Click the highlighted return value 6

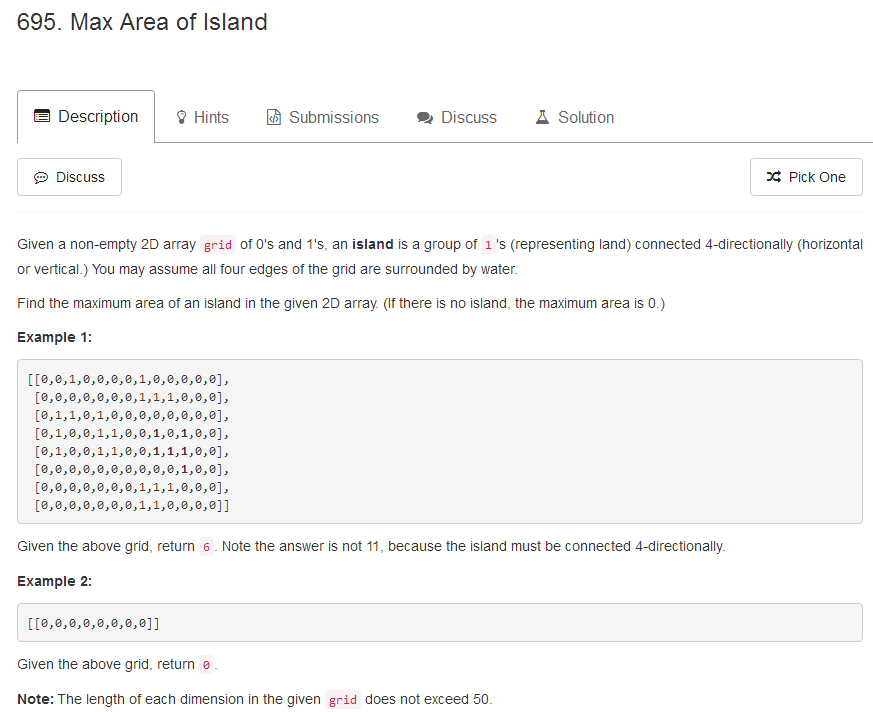(x=206, y=547)
